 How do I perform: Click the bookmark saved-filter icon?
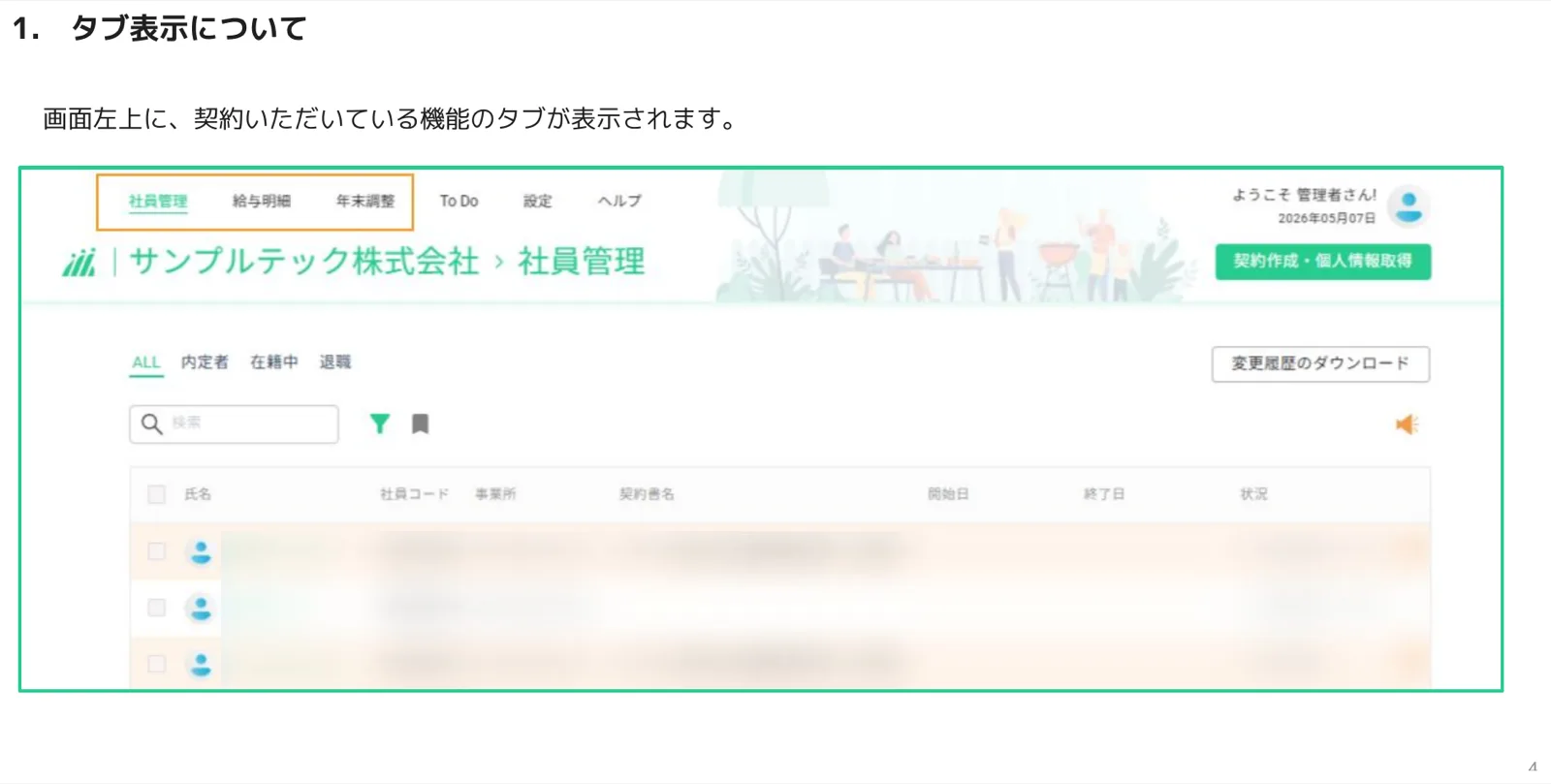[420, 423]
